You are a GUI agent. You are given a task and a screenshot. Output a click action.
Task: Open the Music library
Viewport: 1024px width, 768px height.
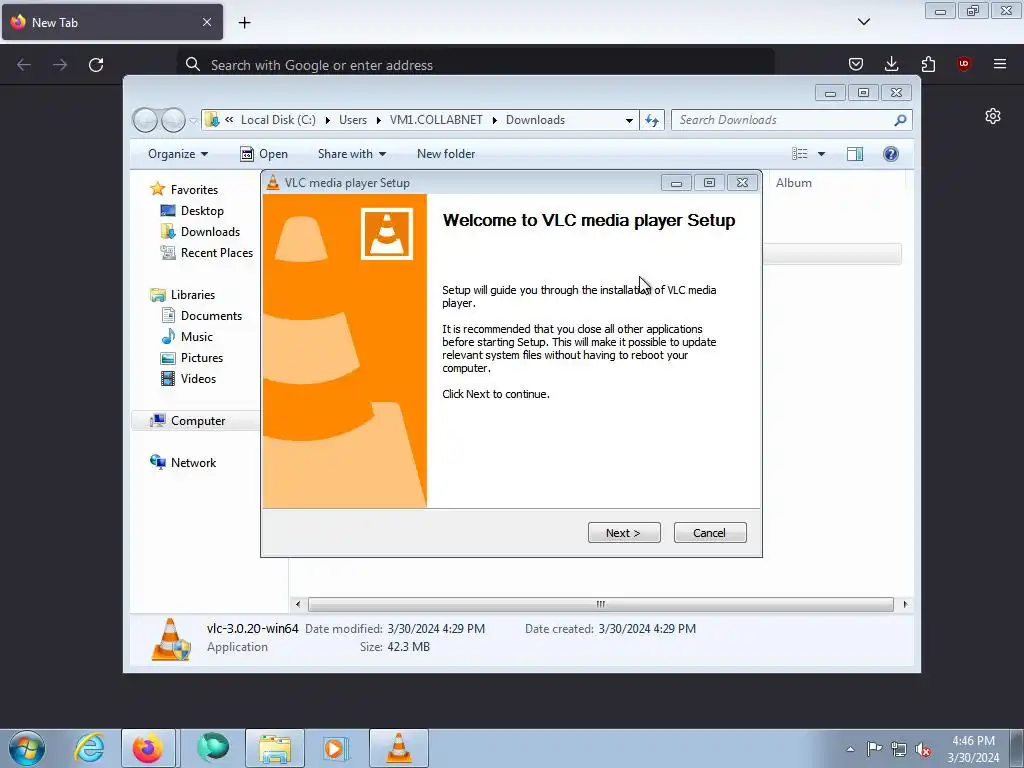[x=197, y=337]
